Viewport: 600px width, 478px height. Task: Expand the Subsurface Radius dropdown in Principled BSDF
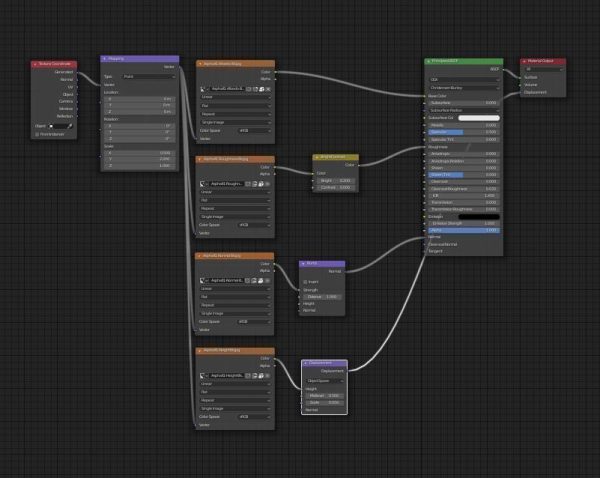tap(464, 110)
